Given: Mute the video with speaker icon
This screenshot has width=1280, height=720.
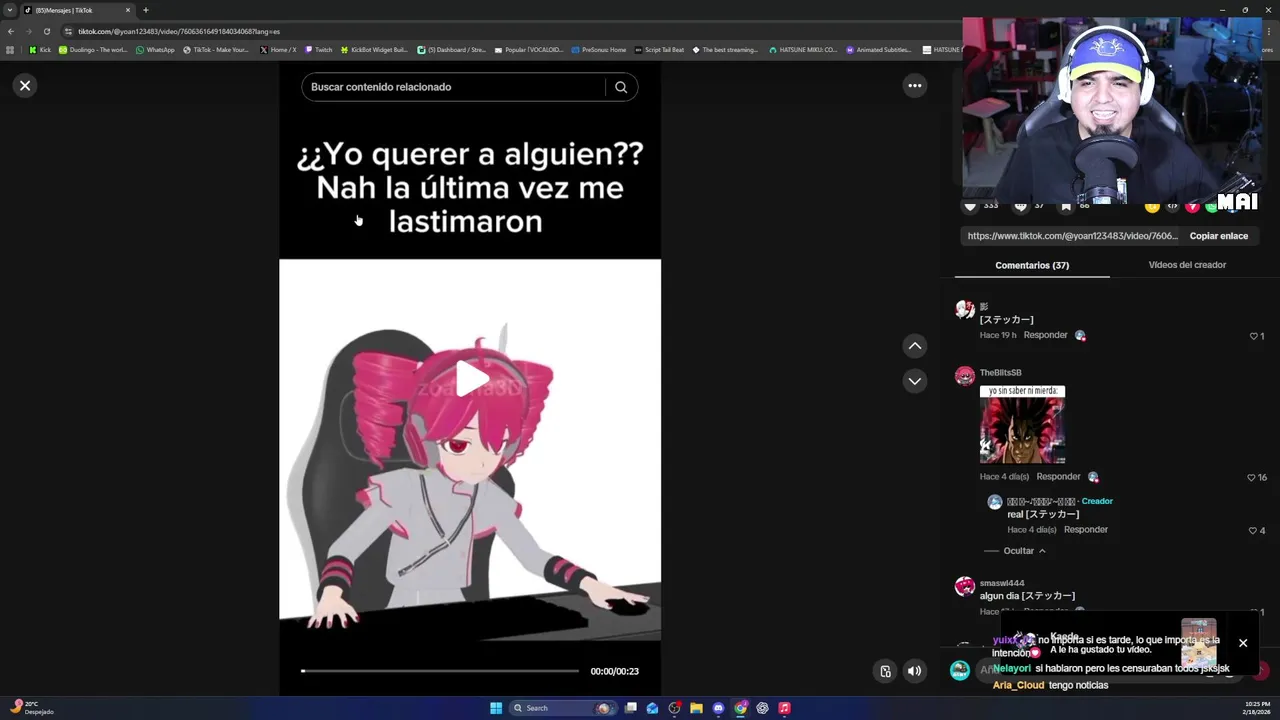Looking at the screenshot, I should click(914, 671).
